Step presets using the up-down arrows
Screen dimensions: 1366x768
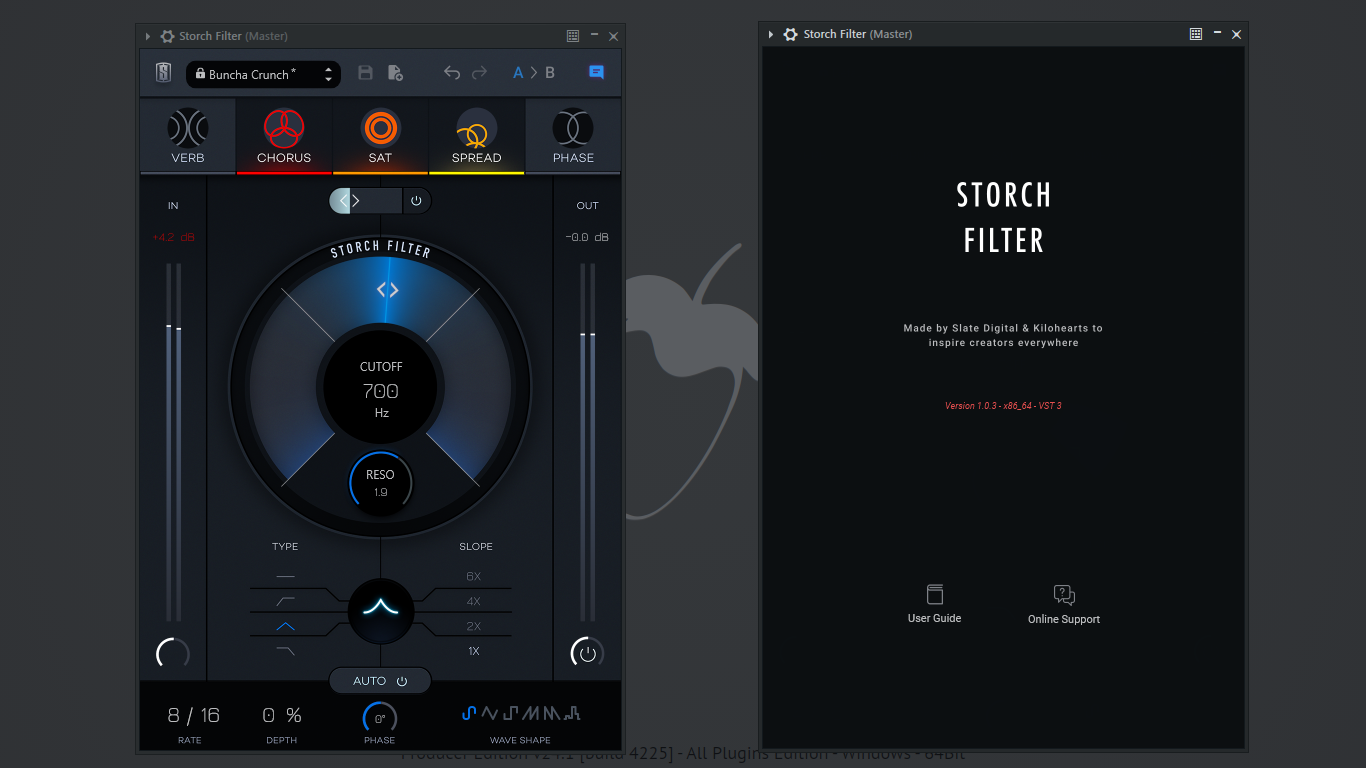(x=328, y=74)
